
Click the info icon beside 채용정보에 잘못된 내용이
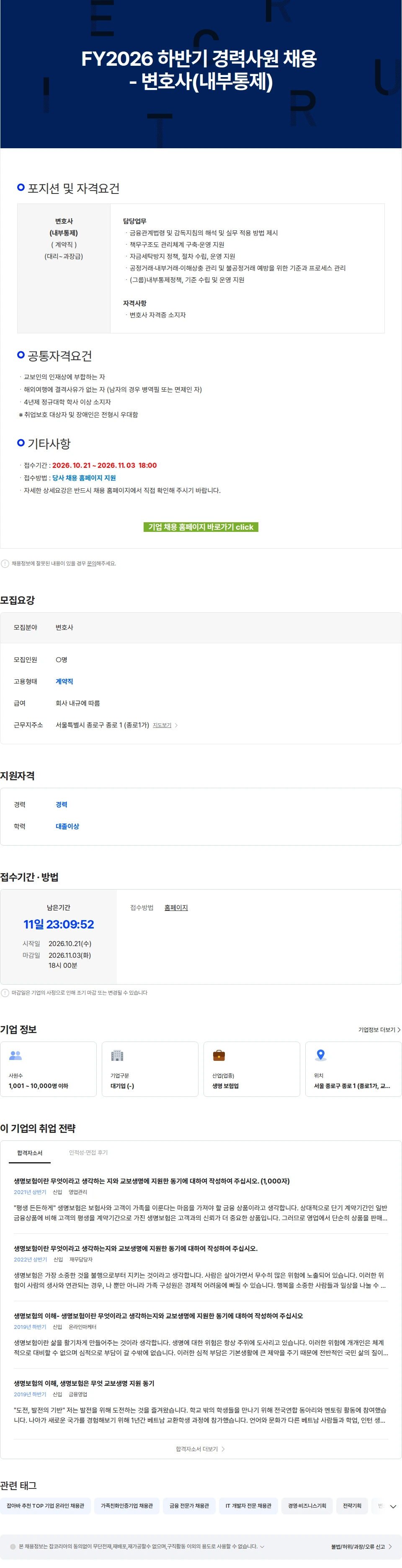coord(5,564)
